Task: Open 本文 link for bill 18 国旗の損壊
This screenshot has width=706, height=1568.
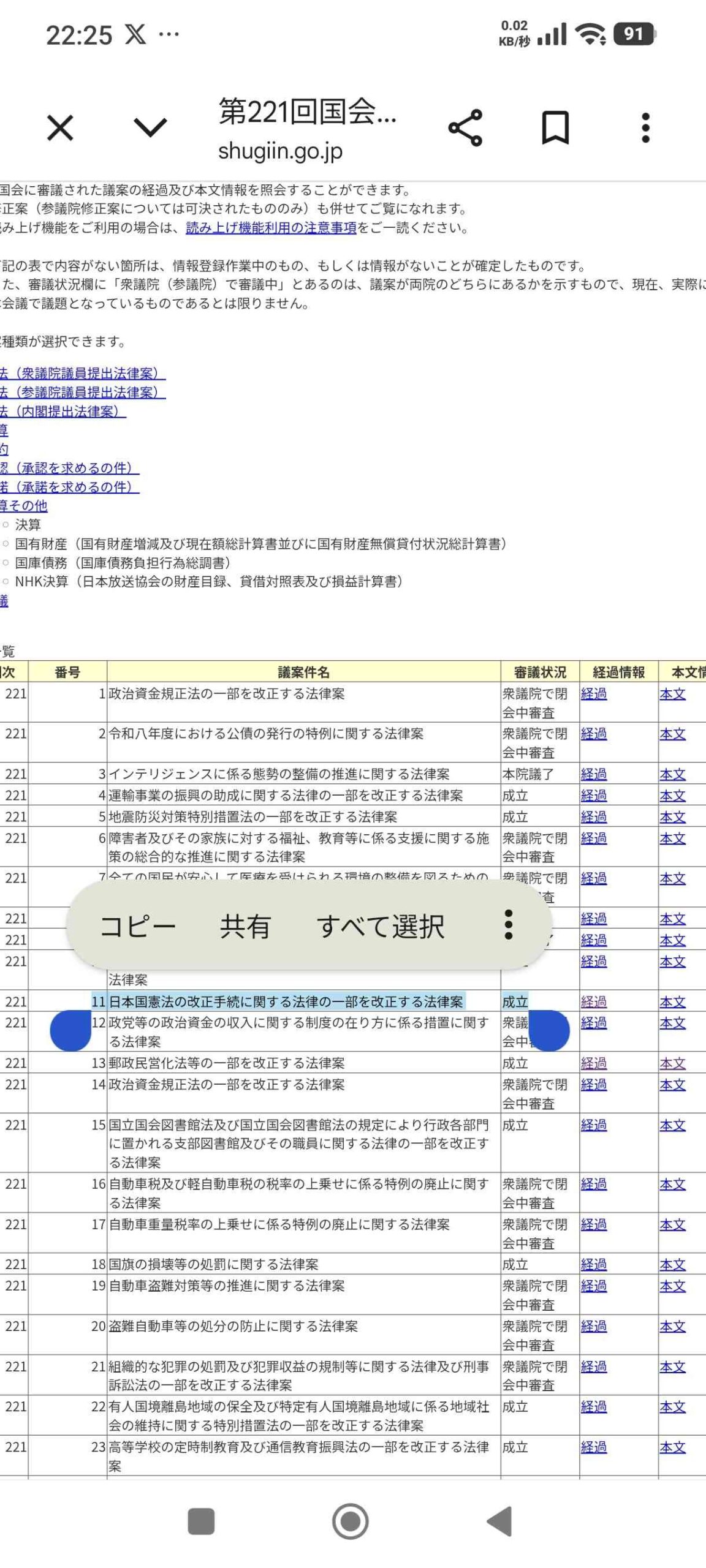Action: click(x=673, y=1264)
